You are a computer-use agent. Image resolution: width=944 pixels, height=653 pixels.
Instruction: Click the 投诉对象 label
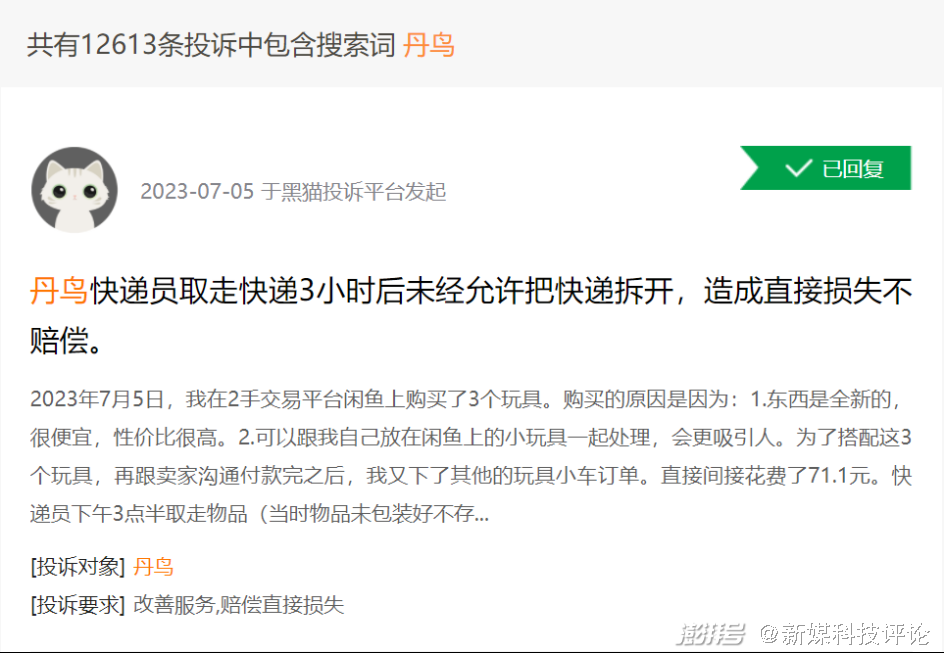click(78, 567)
